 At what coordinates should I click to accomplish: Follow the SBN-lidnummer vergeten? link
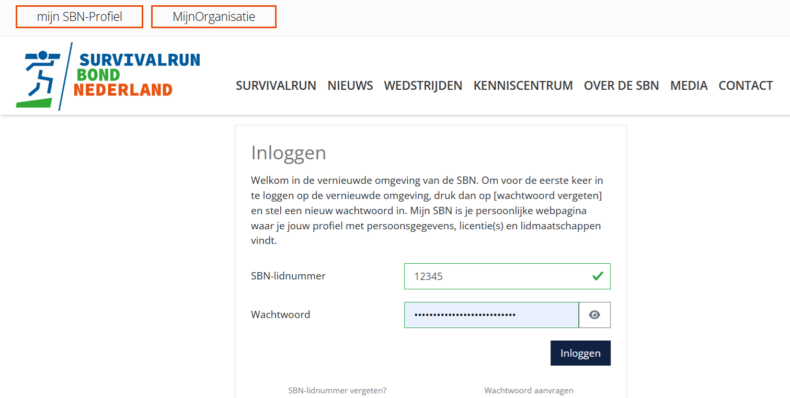(338, 390)
